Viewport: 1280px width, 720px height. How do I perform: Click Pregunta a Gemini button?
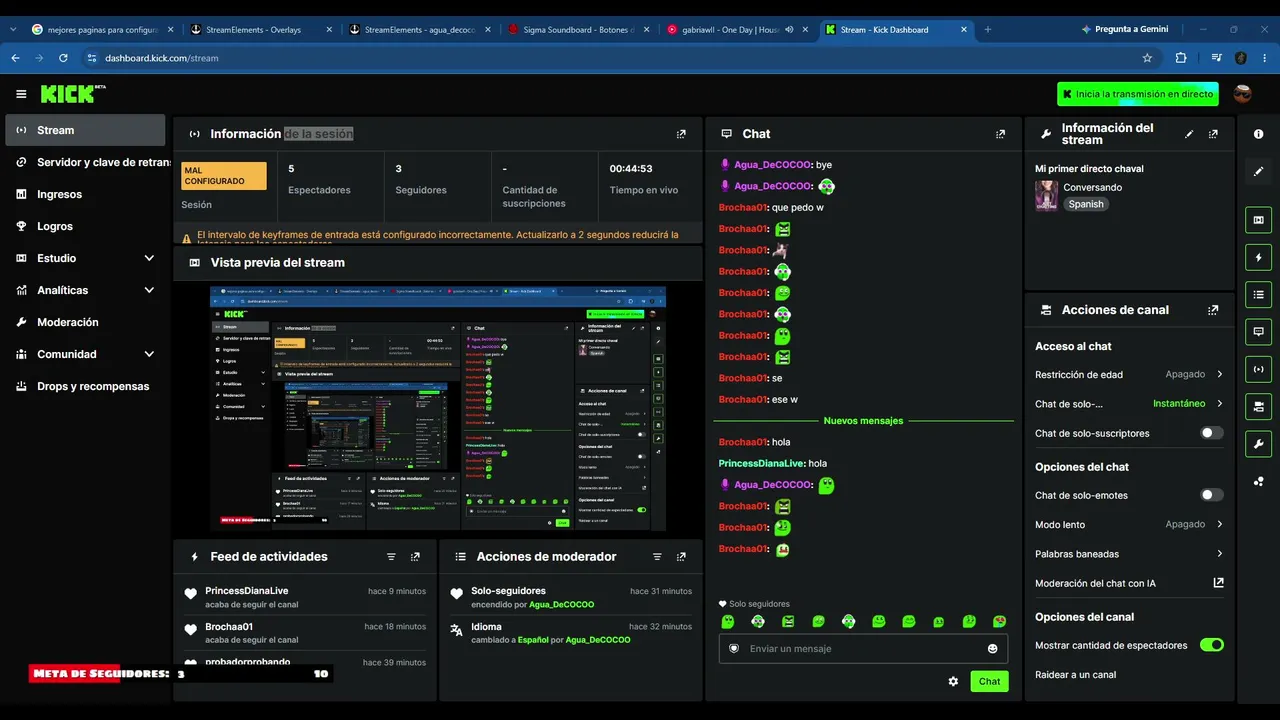1124,30
